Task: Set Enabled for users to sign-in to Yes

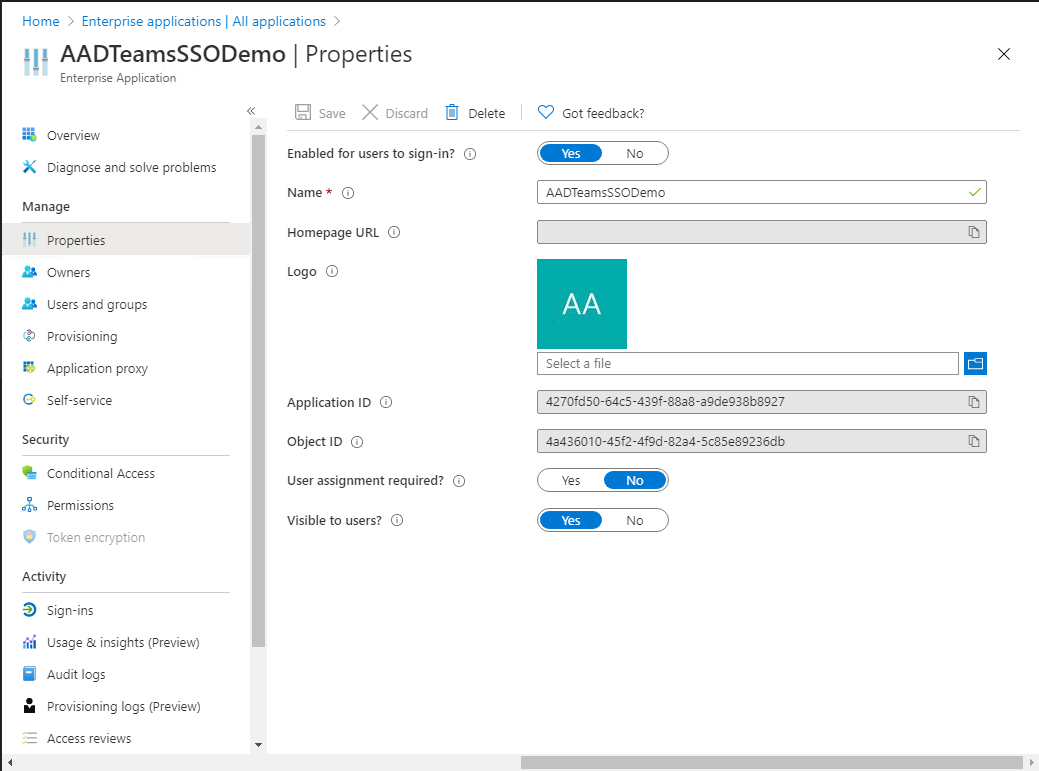Action: (571, 154)
